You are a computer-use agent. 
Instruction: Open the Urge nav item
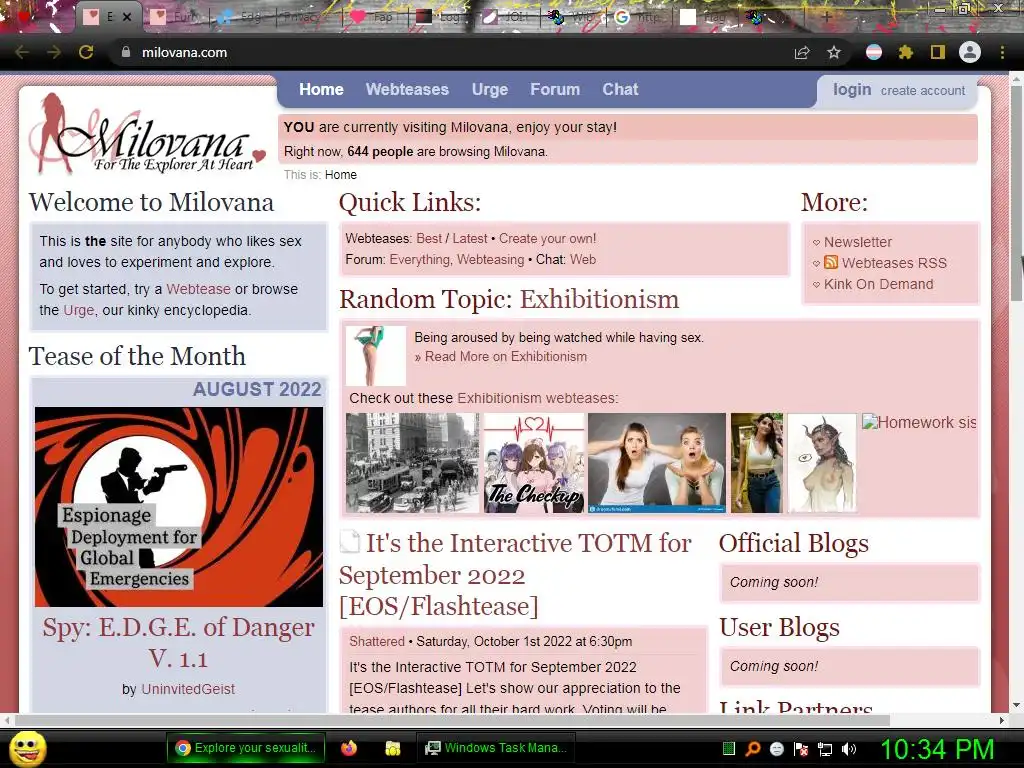[490, 89]
